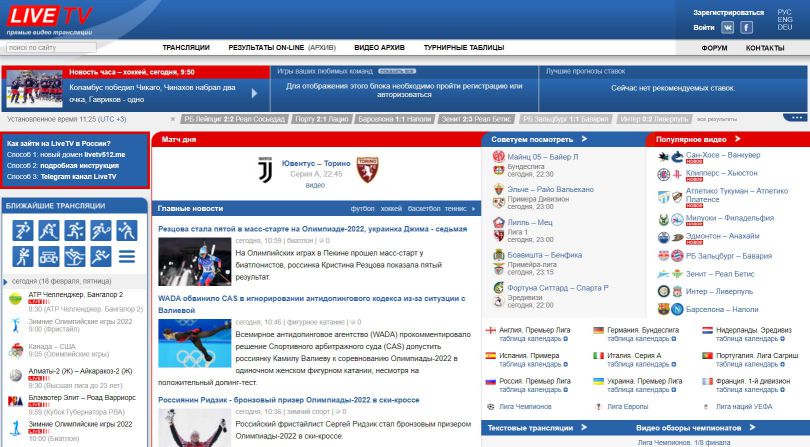This screenshot has width=810, height=447.
Task: Dismiss the time setting with the x
Action: [x=173, y=119]
